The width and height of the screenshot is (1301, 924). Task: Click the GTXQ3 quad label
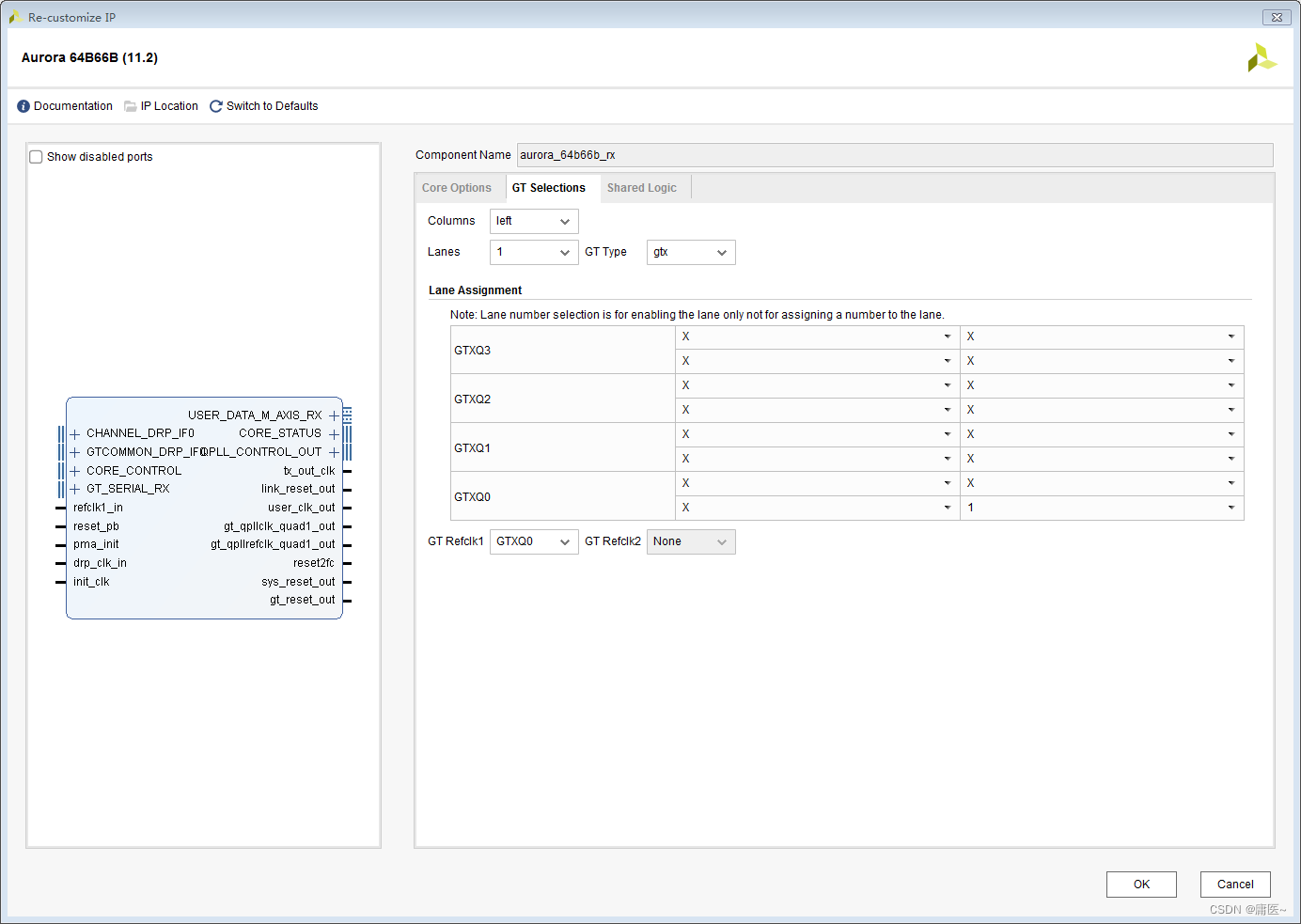click(472, 351)
